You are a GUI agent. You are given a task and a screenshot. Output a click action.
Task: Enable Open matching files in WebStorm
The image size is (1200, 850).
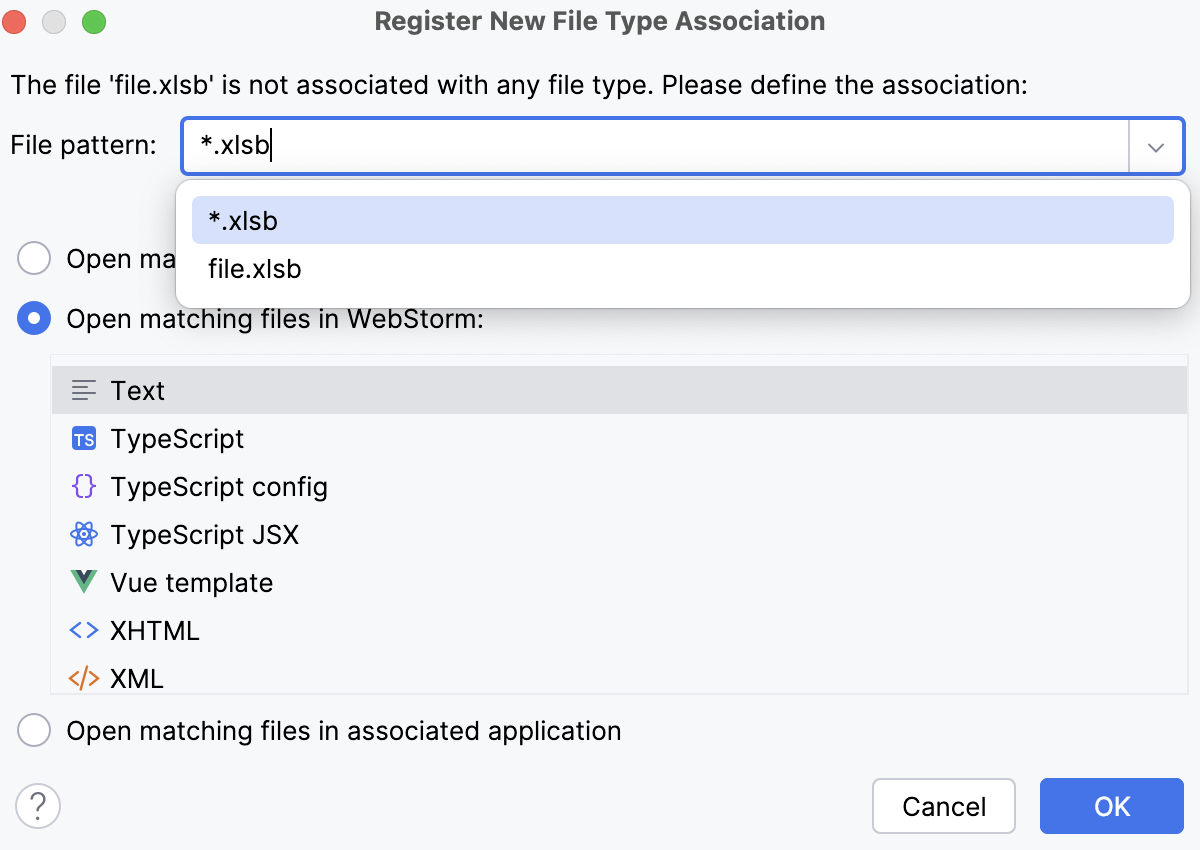click(x=33, y=318)
